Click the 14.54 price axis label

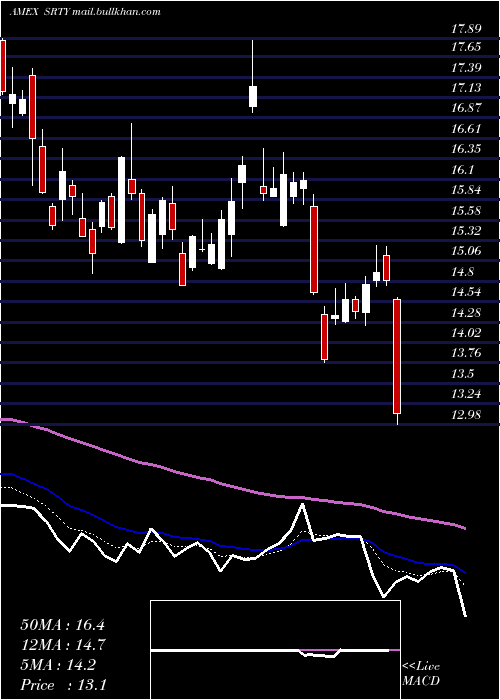point(466,292)
